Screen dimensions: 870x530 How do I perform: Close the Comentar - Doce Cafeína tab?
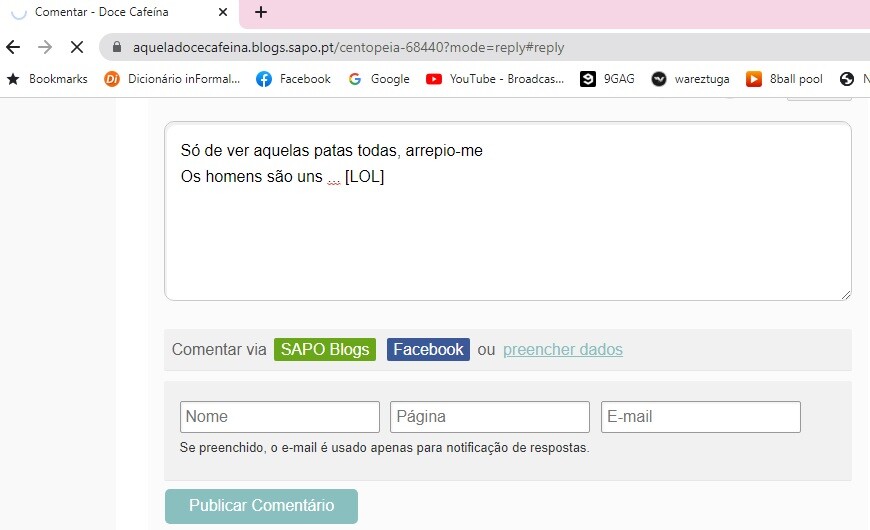[x=223, y=12]
